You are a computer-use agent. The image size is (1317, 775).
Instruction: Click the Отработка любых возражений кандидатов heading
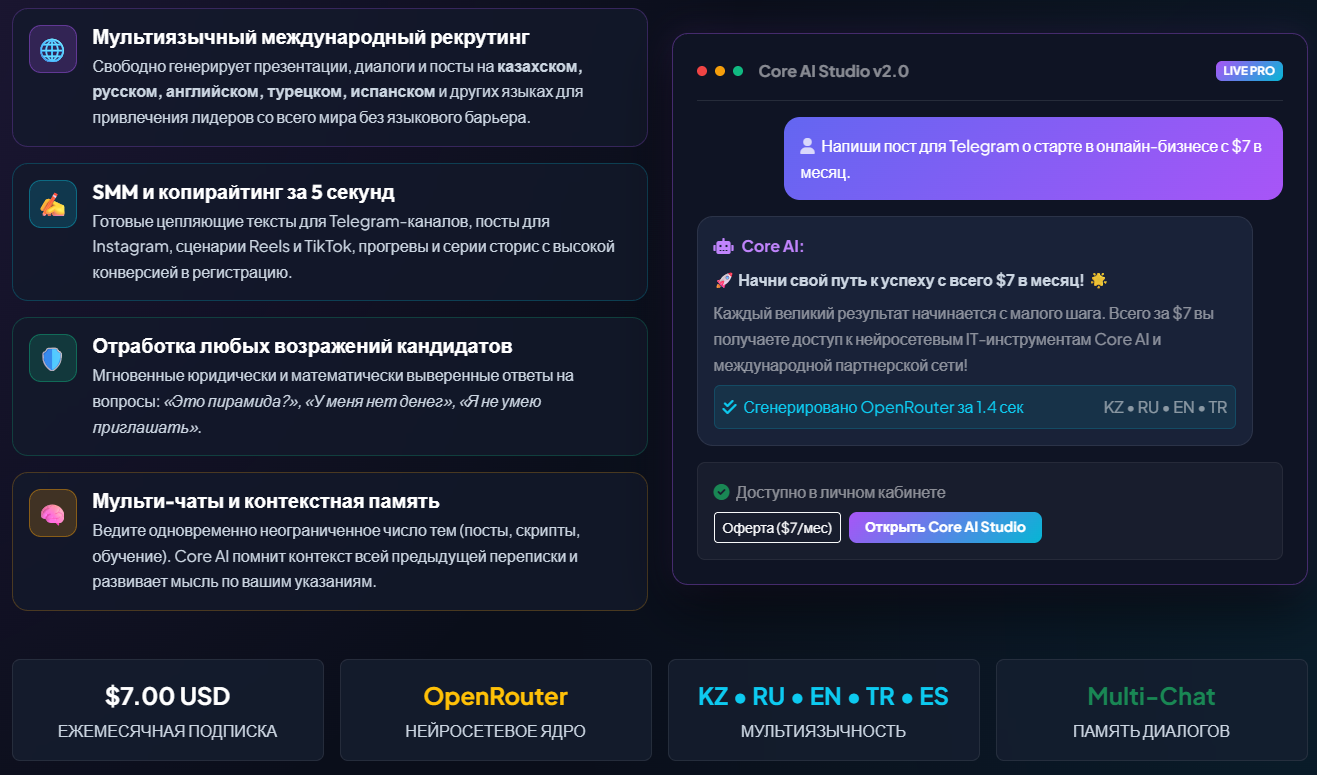[x=302, y=346]
